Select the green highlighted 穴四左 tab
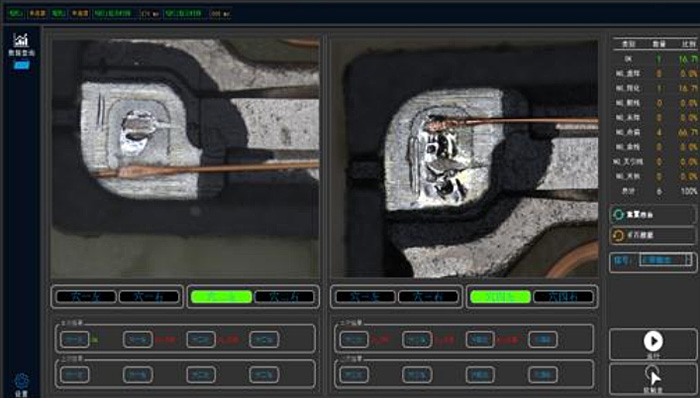 [500, 297]
